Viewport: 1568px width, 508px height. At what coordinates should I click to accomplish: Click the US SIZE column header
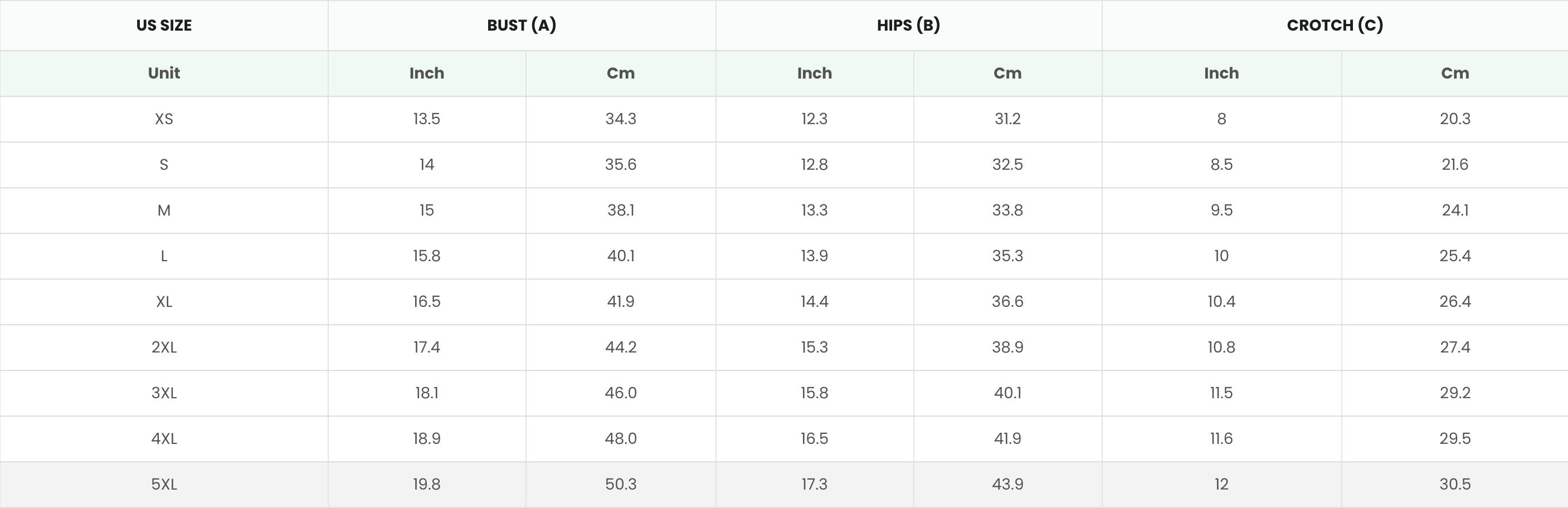164,26
